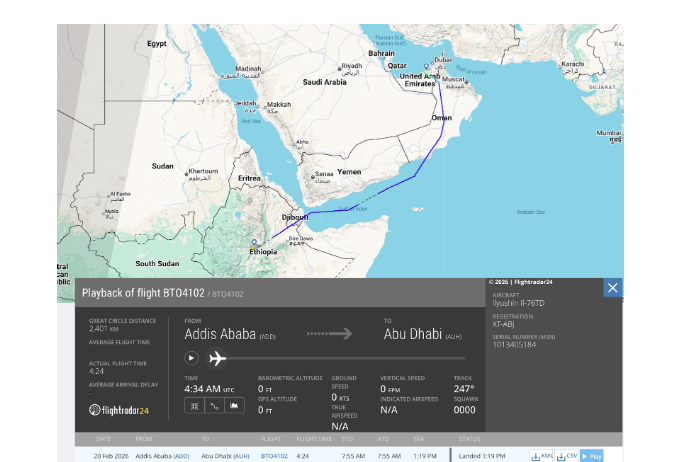
Task: Click the FLIGHT column header
Action: coord(271,439)
